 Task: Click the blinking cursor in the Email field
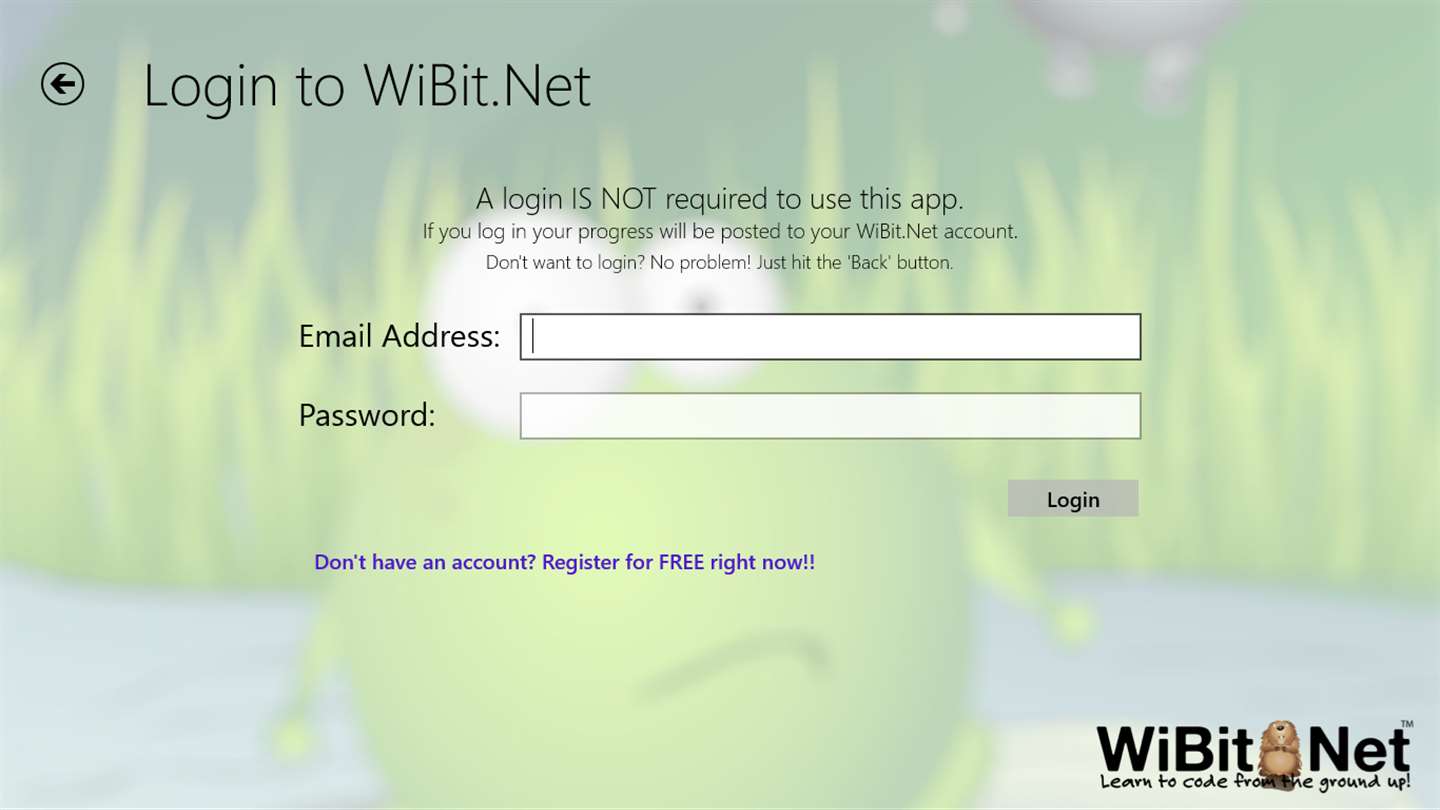coord(533,337)
